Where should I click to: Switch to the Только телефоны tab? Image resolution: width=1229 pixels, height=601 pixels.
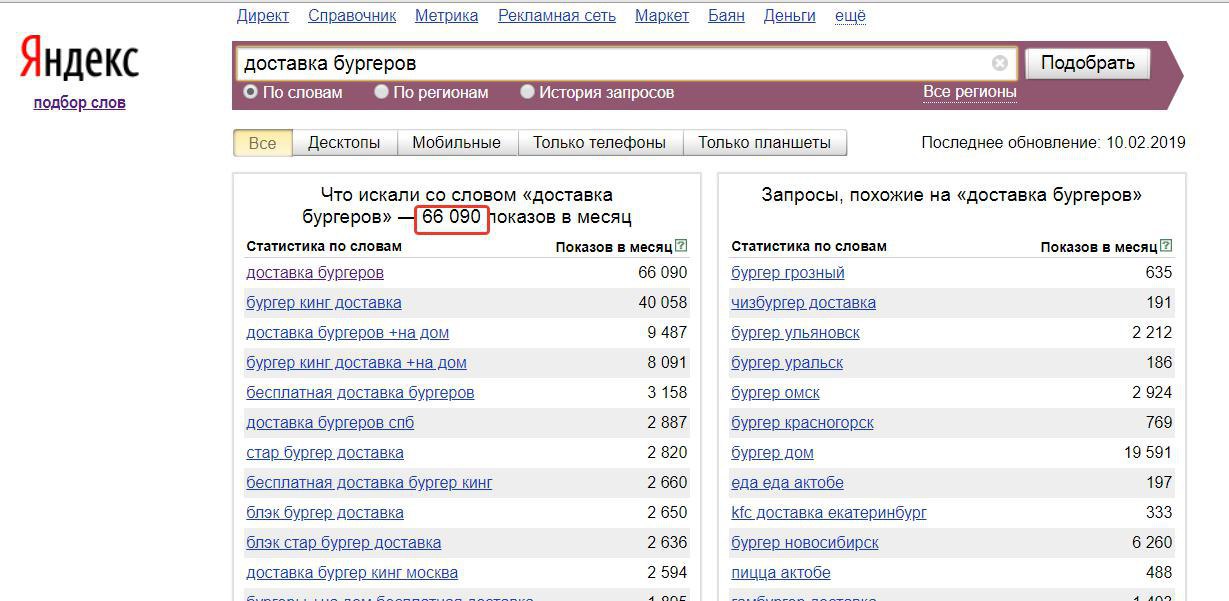pyautogui.click(x=599, y=143)
